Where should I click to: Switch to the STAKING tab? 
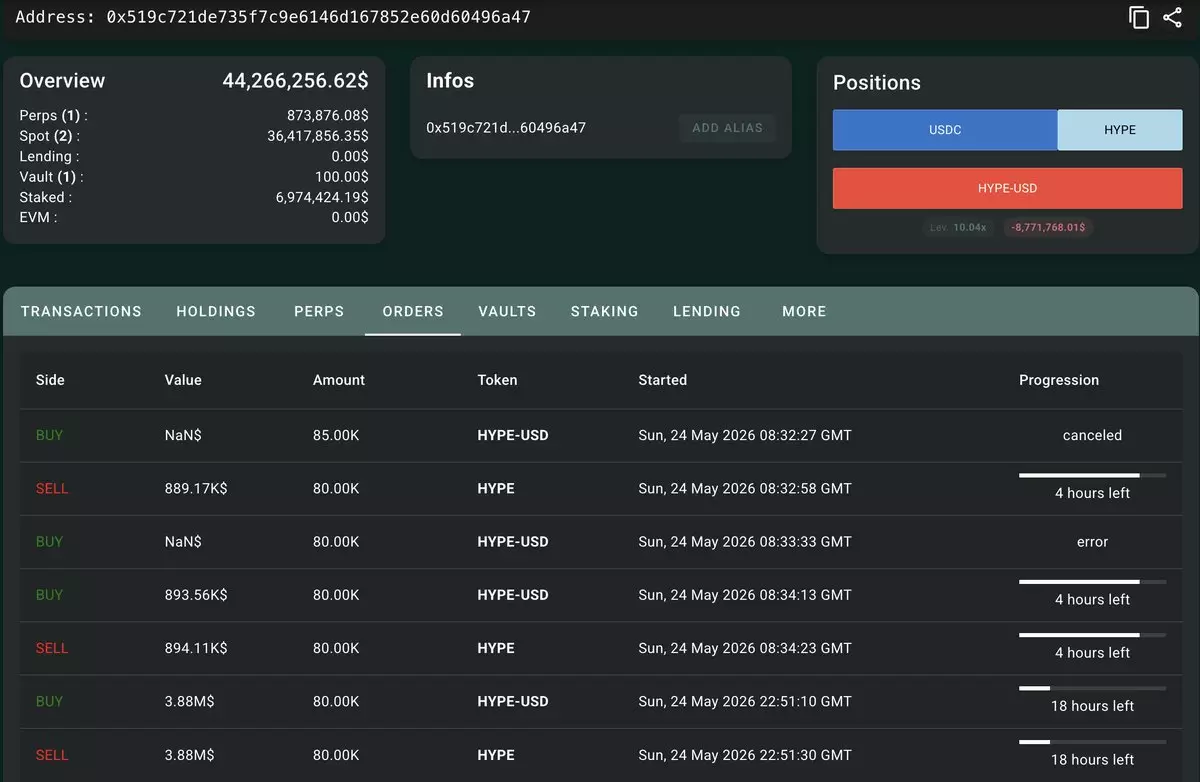[604, 311]
